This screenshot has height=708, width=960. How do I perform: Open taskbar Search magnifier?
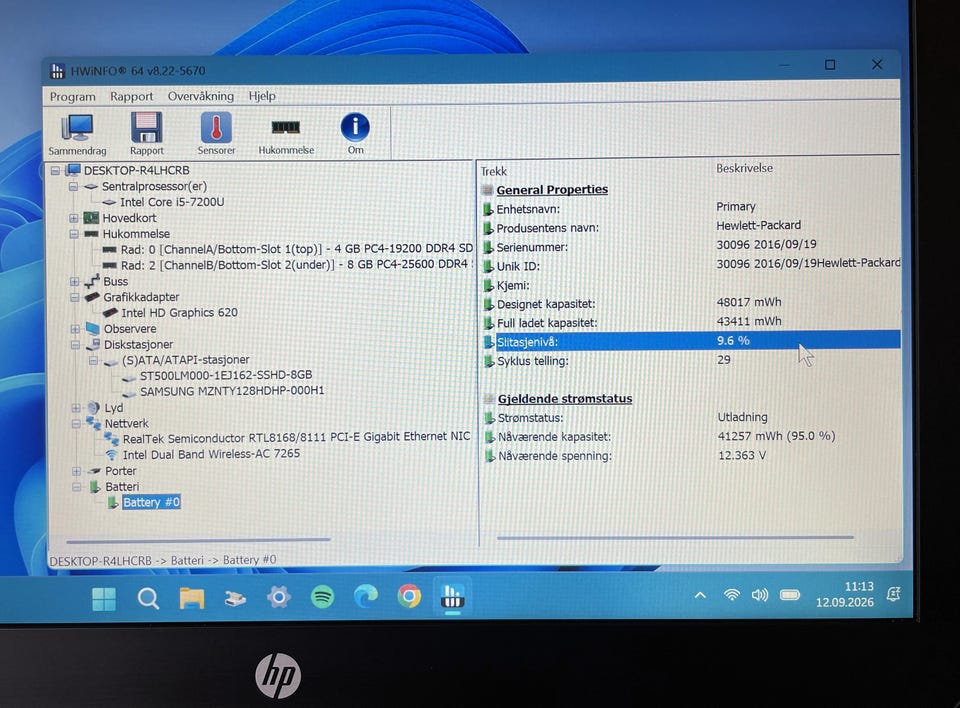click(148, 598)
